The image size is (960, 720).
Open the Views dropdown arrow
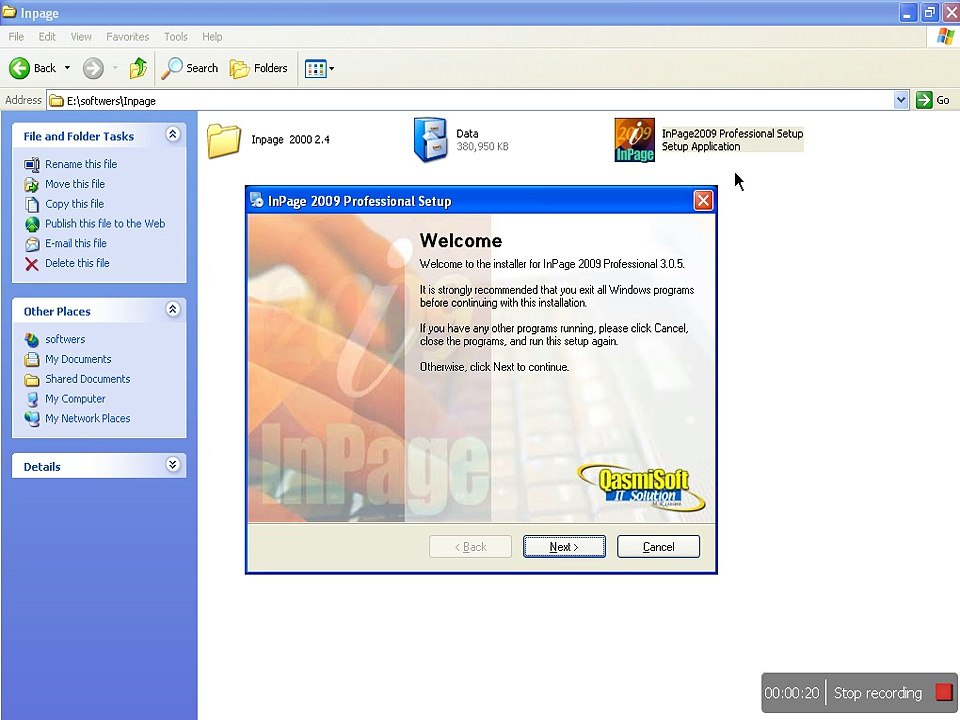(332, 69)
